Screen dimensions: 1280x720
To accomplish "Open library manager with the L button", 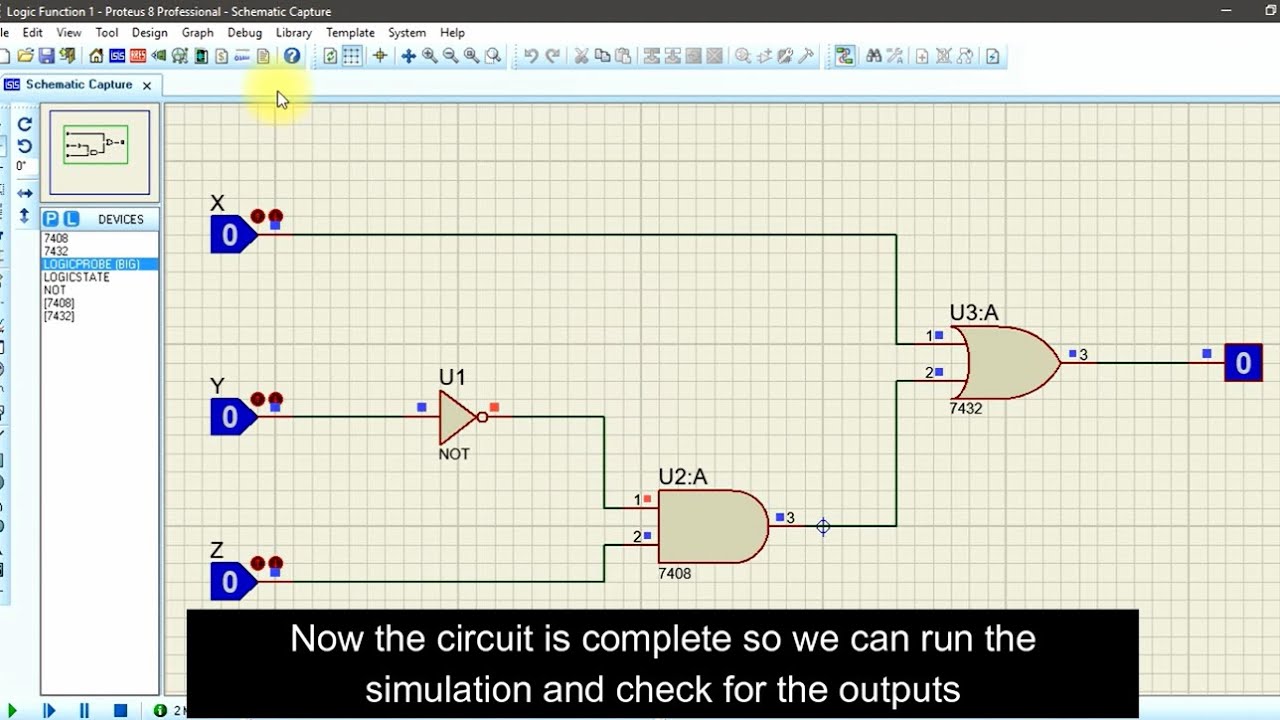I will pyautogui.click(x=71, y=219).
